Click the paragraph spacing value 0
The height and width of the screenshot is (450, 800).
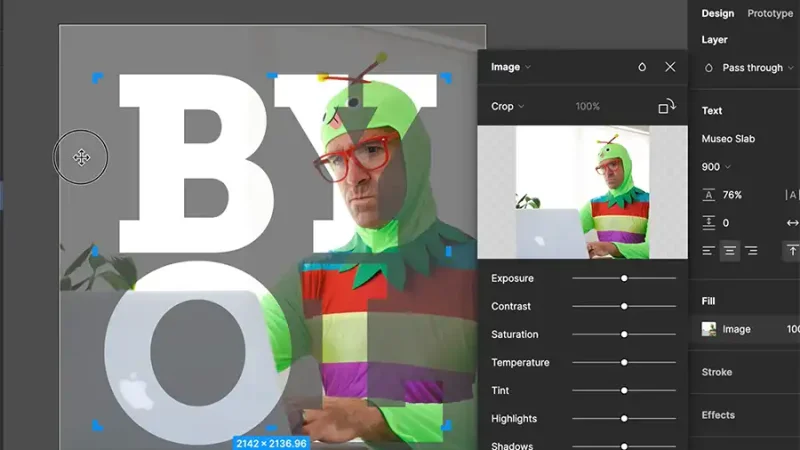[726, 223]
